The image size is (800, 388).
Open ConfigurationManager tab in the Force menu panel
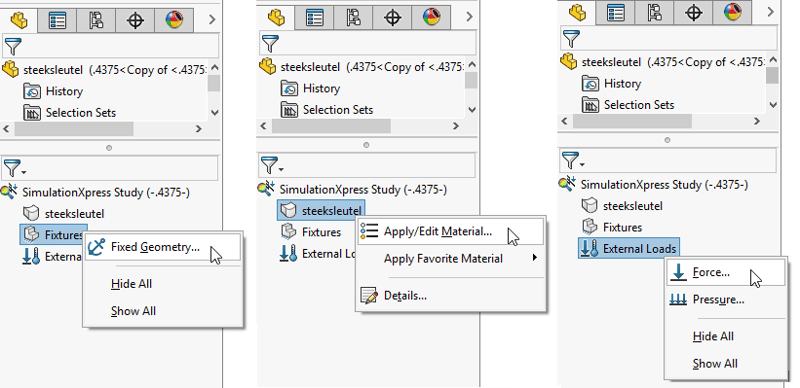[x=654, y=12]
